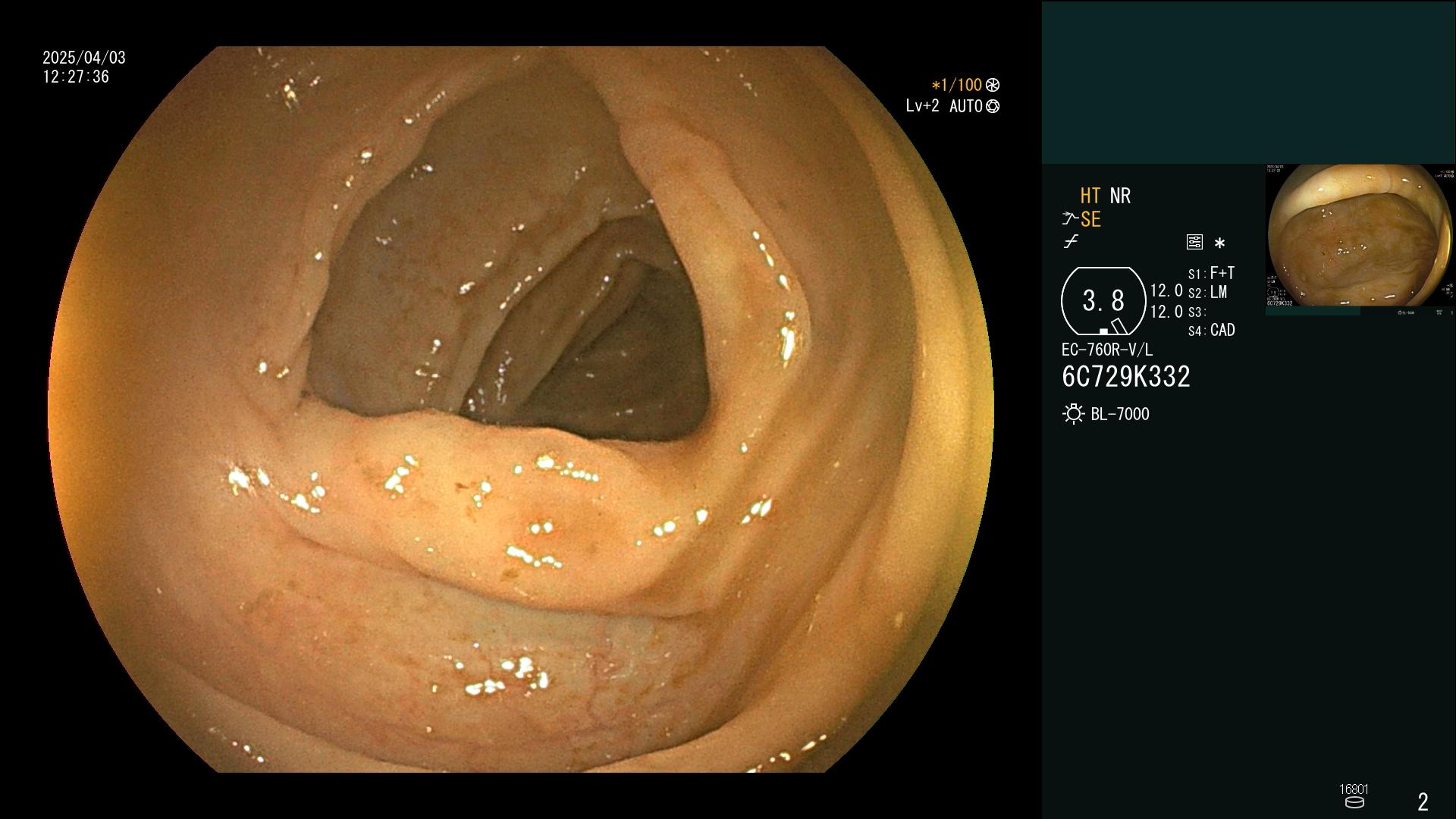Click the image count number 2

[1423, 802]
